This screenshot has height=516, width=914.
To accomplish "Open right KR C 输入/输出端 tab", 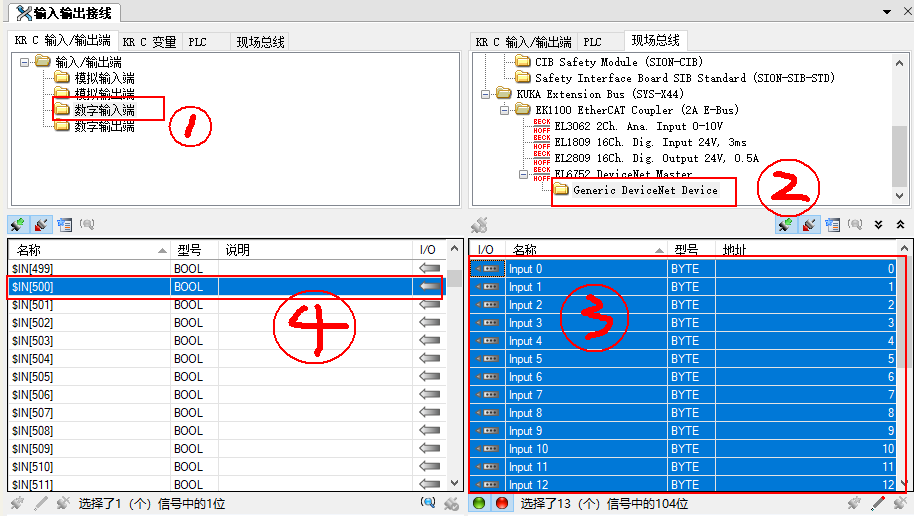I will coord(523,42).
